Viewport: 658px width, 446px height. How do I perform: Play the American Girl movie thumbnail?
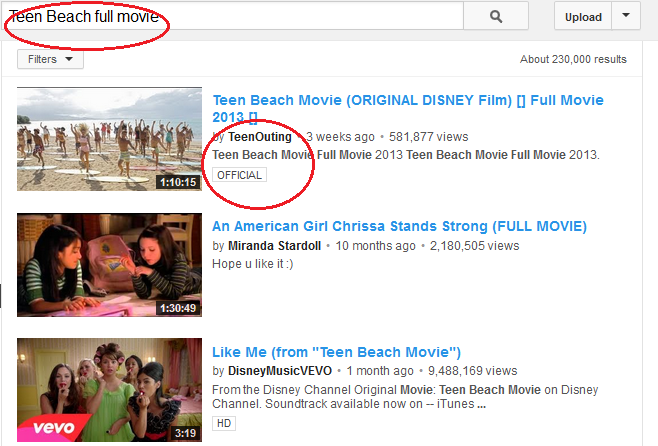pos(110,265)
